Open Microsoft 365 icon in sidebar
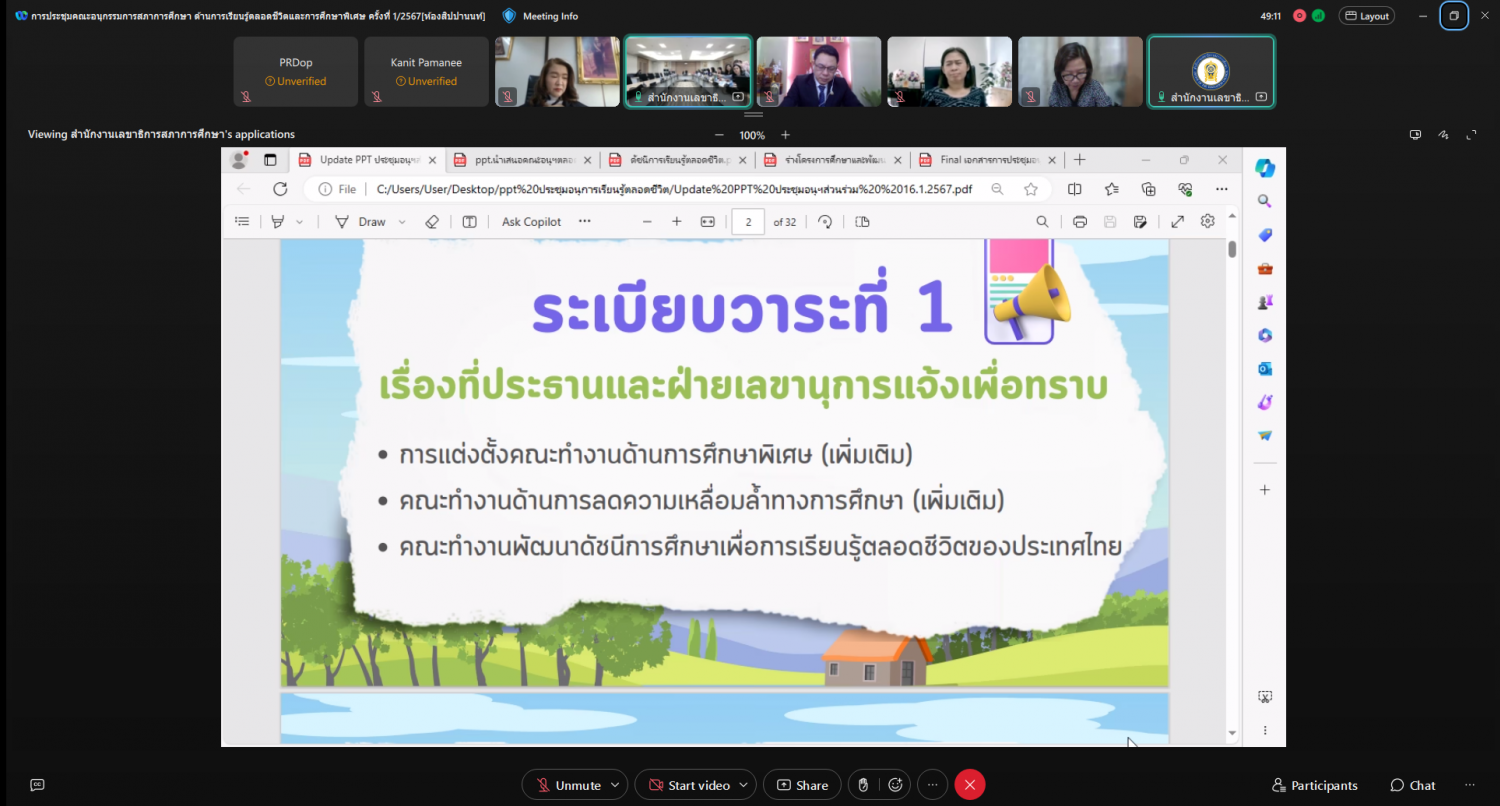Viewport: 1500px width, 806px height. 1265,335
